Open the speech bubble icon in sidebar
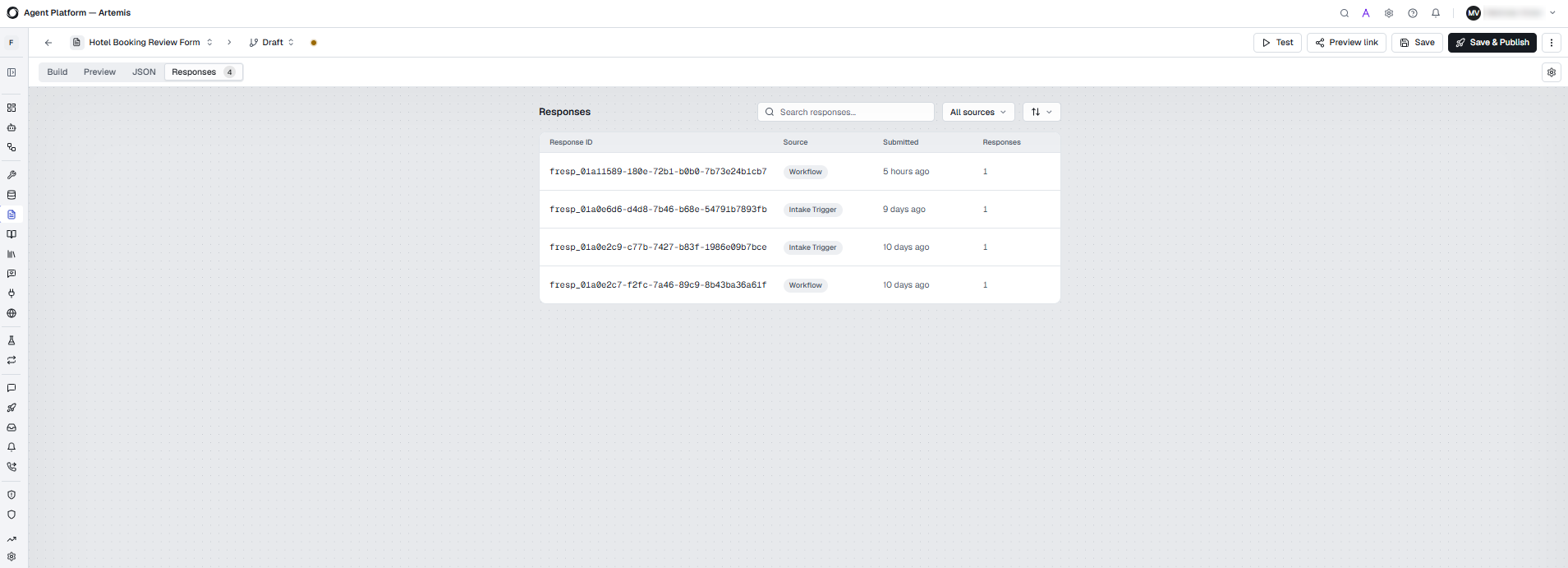The image size is (1568, 568). pyautogui.click(x=11, y=388)
